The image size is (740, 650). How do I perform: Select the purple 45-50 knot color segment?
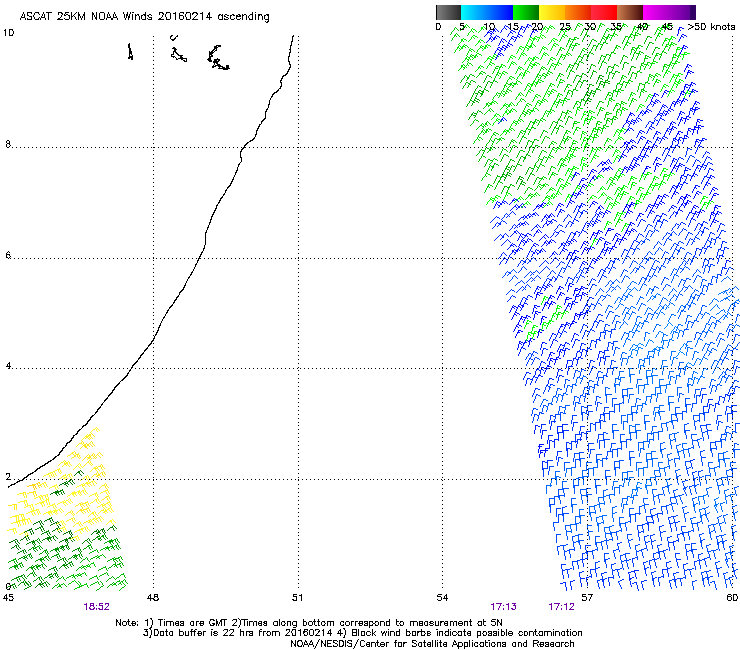(x=682, y=12)
